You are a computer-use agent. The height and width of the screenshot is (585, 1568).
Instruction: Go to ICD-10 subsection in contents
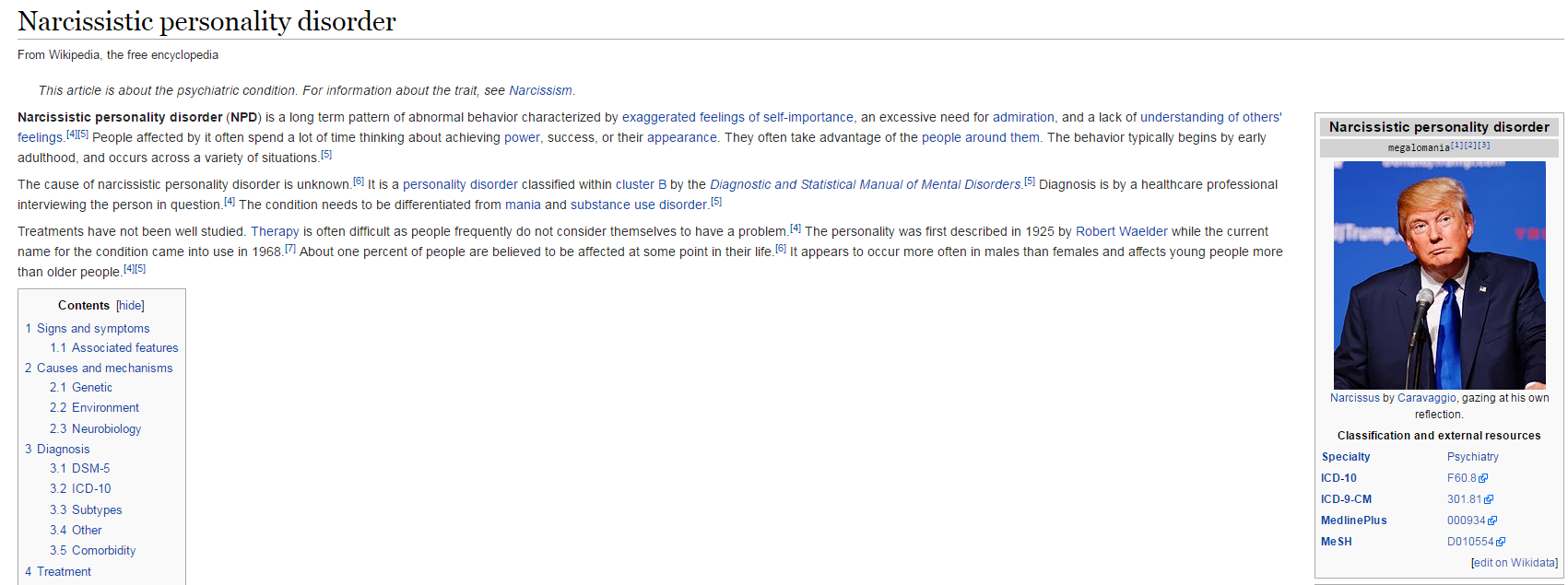pos(80,488)
